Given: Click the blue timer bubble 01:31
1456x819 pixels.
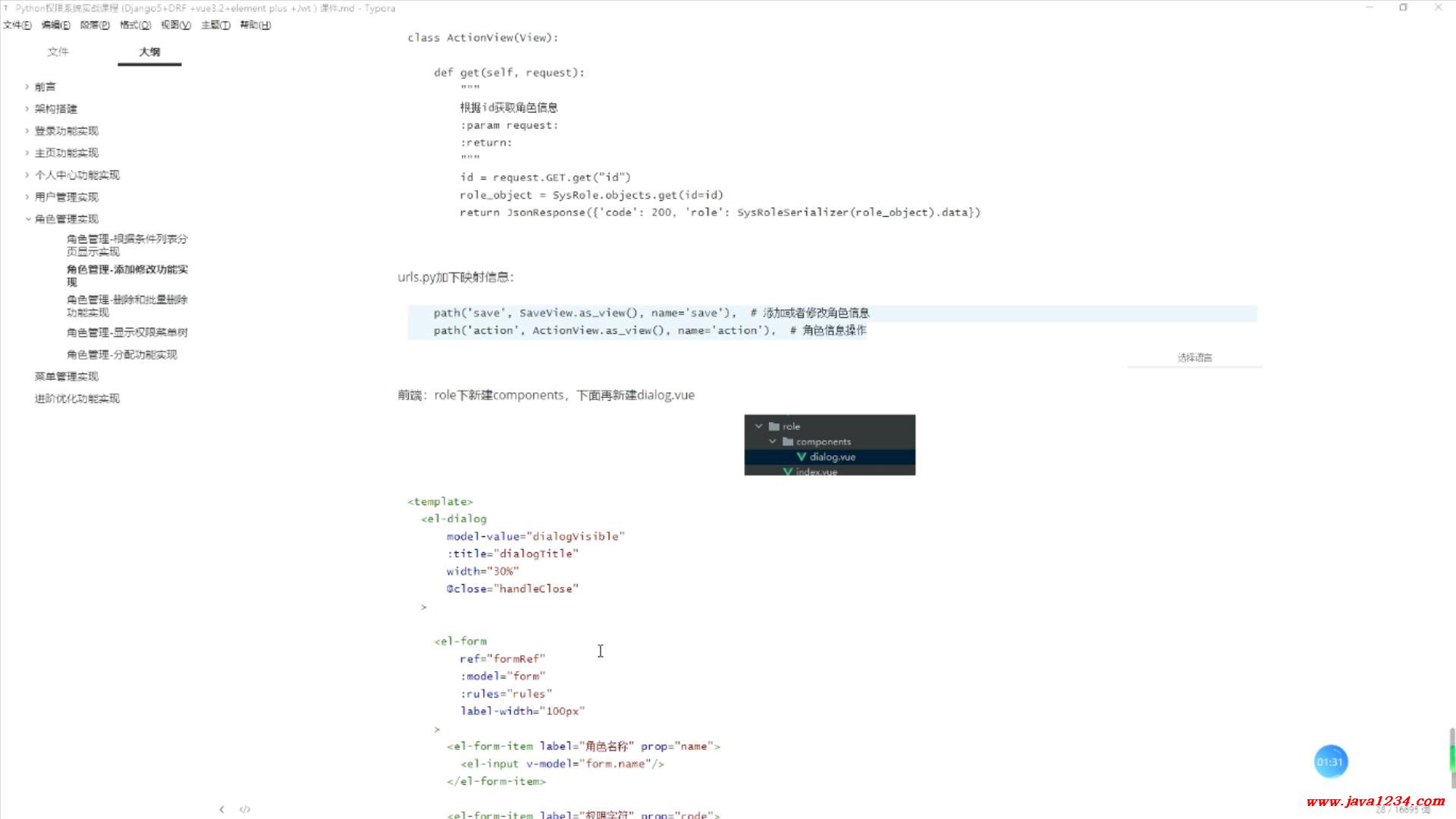Looking at the screenshot, I should [1330, 762].
